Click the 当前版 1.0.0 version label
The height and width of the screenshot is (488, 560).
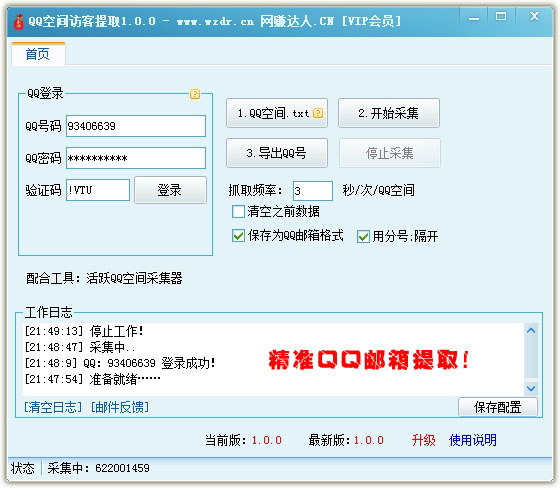[244, 440]
